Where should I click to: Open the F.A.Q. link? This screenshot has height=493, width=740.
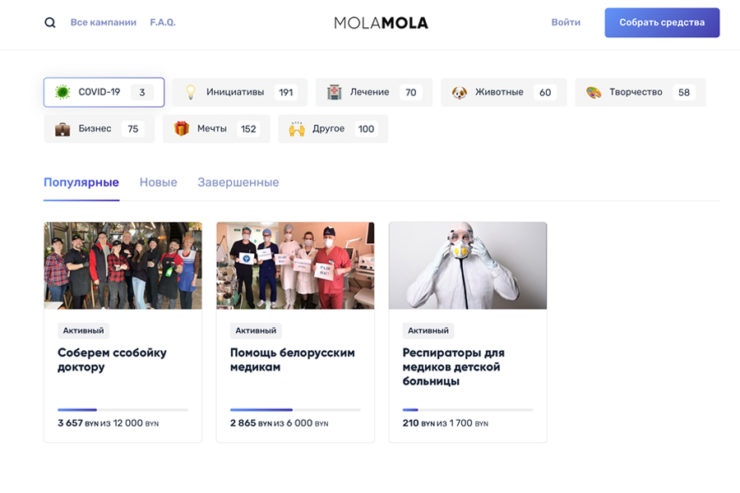163,22
